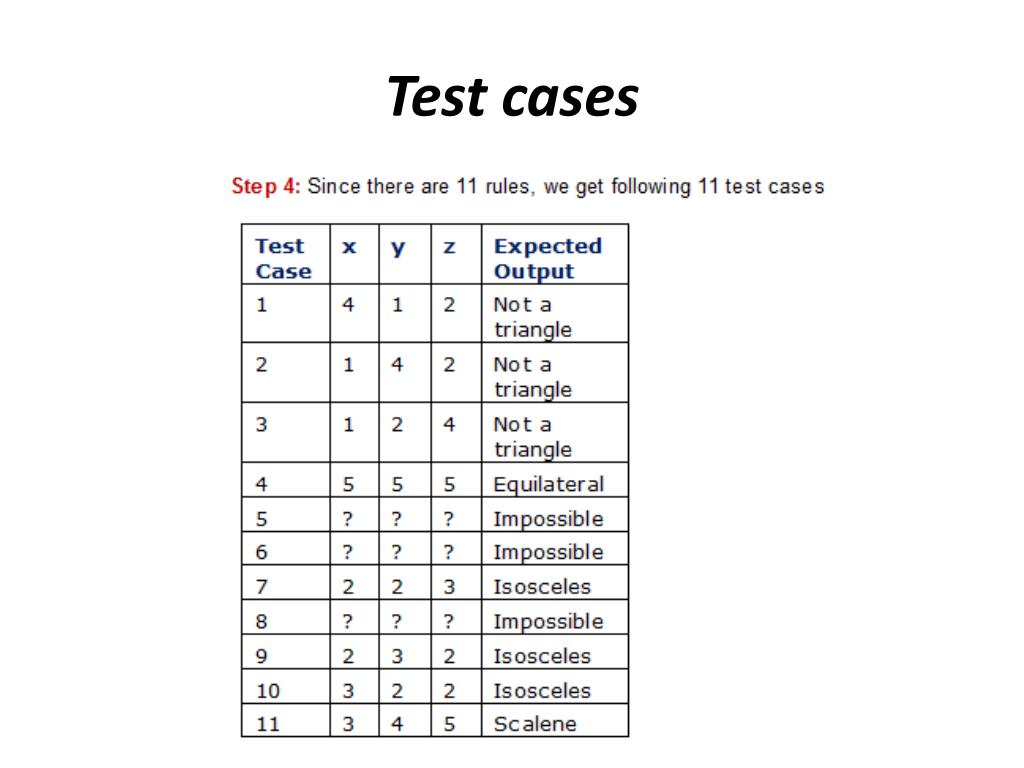Click the 'Test Case' column header
1024x768 pixels.
click(x=283, y=259)
